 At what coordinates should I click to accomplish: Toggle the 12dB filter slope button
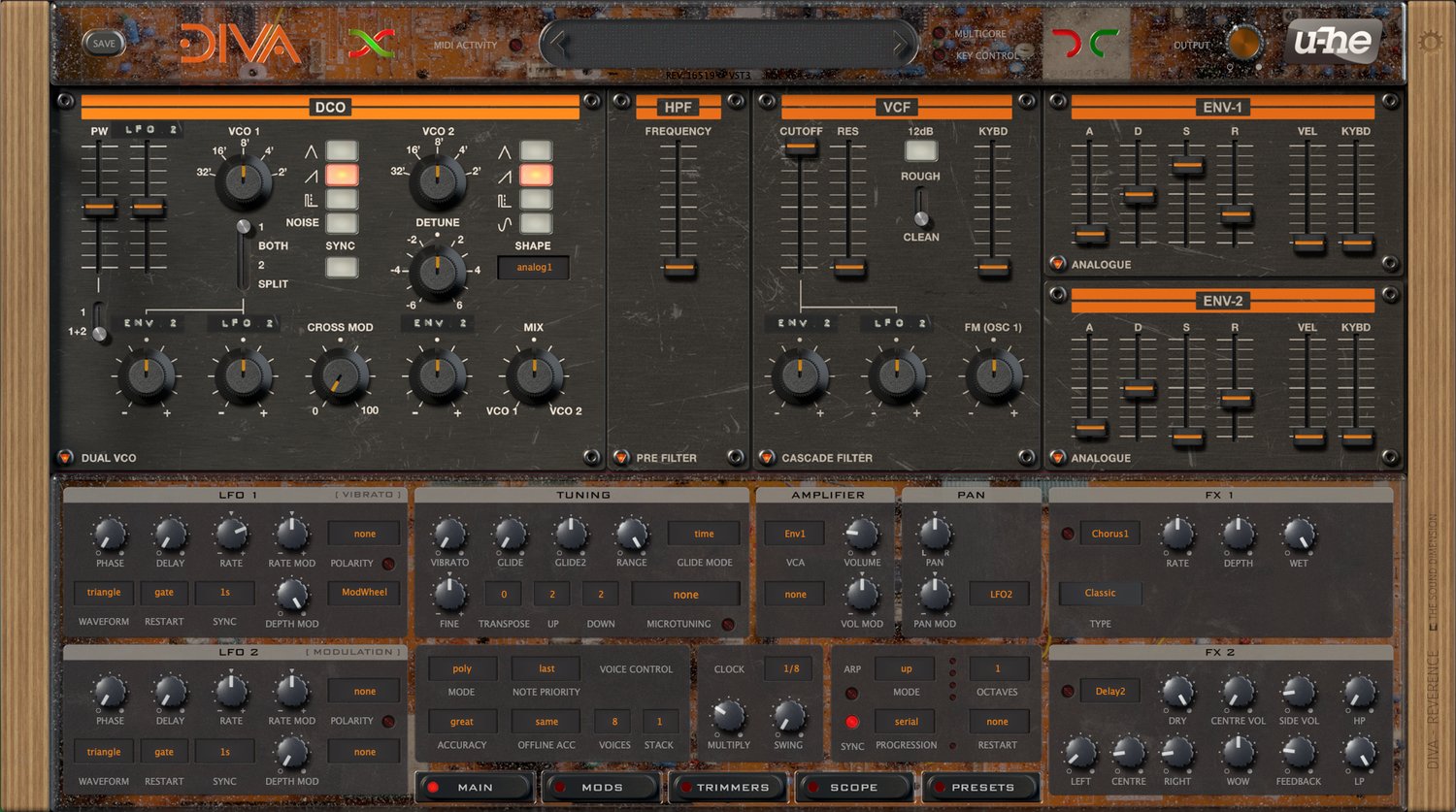click(x=920, y=150)
